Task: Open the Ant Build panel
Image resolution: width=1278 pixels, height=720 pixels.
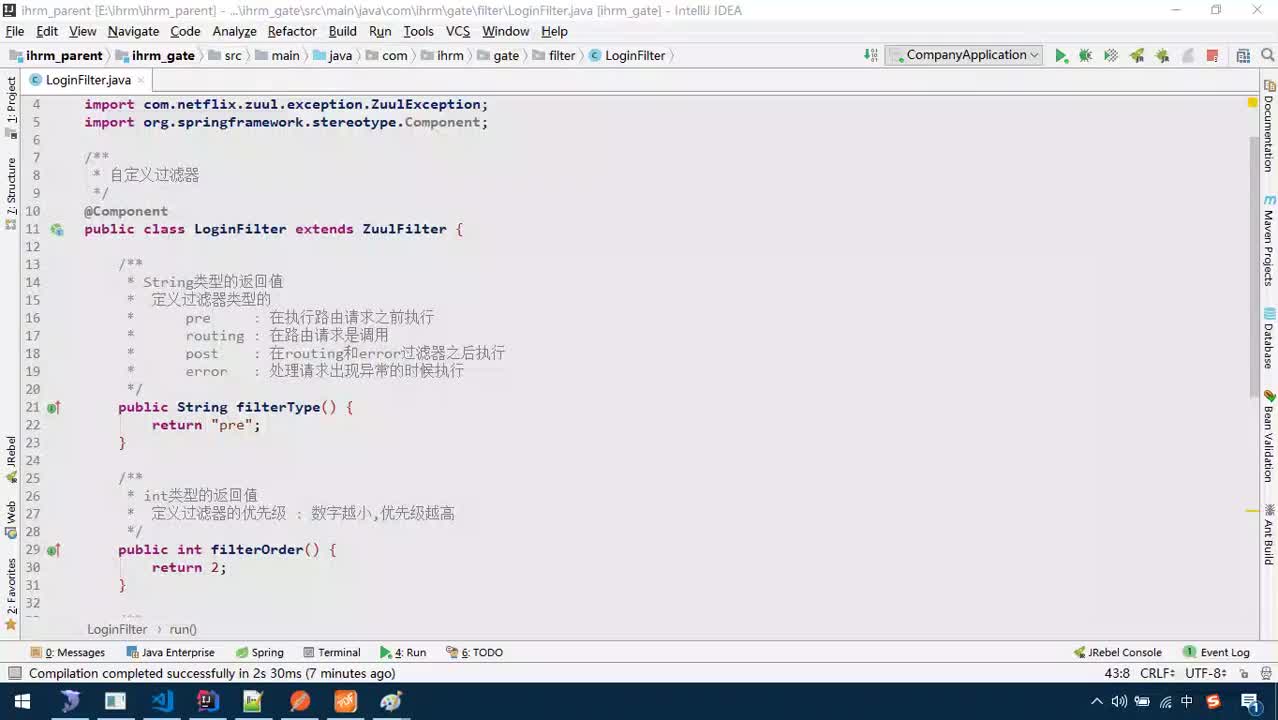Action: point(1269,536)
